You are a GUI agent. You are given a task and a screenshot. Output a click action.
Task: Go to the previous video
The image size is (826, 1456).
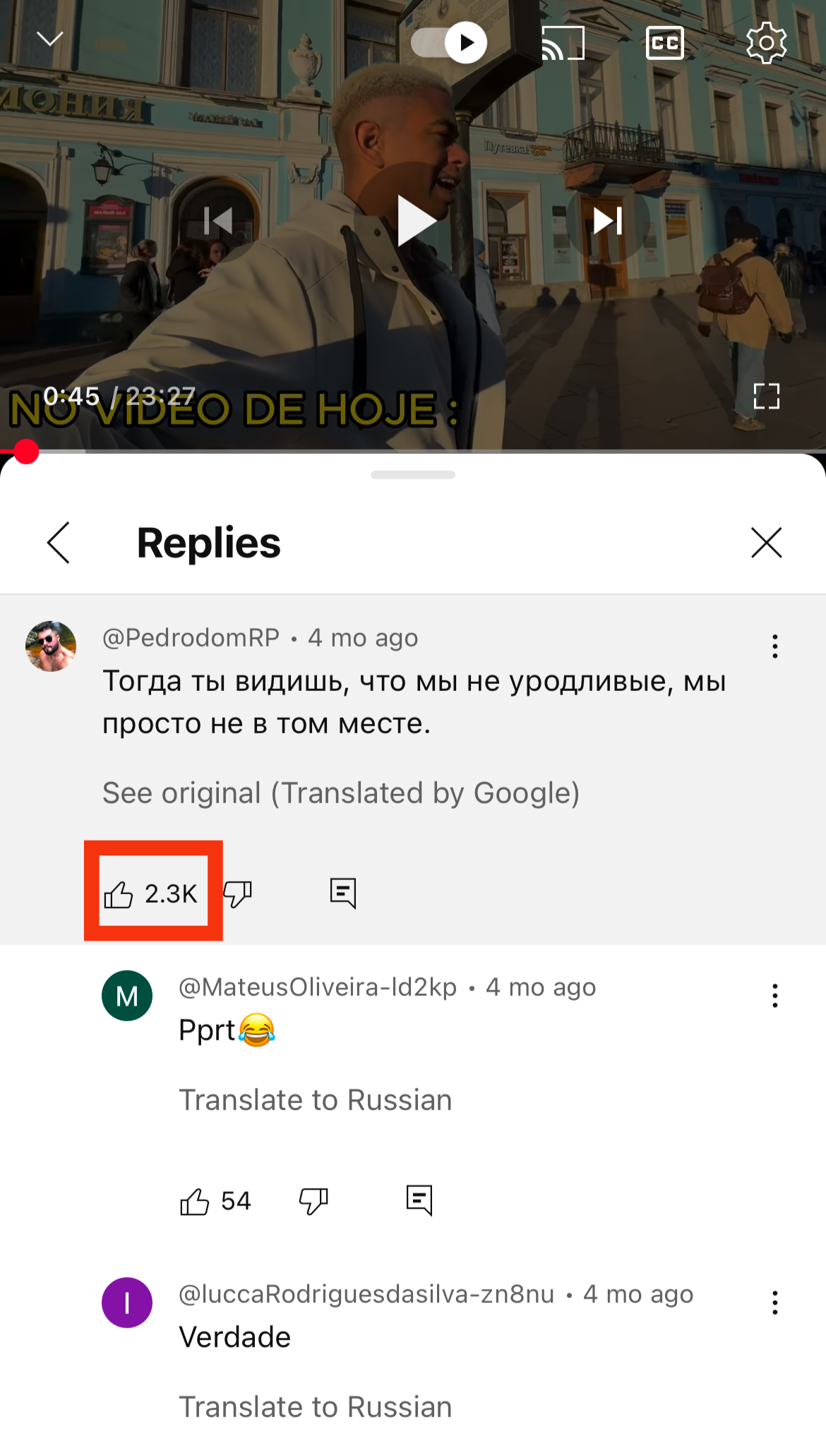[x=218, y=221]
